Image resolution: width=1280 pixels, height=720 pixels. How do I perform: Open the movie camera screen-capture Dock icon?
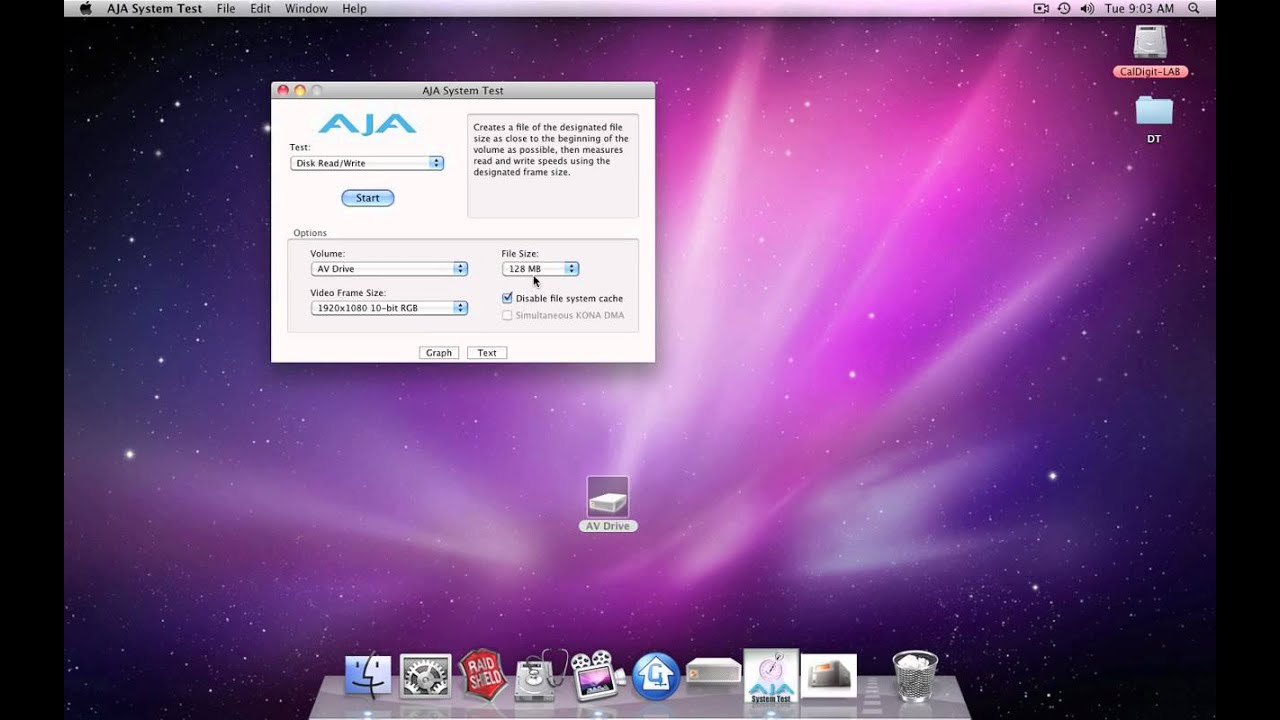point(597,676)
